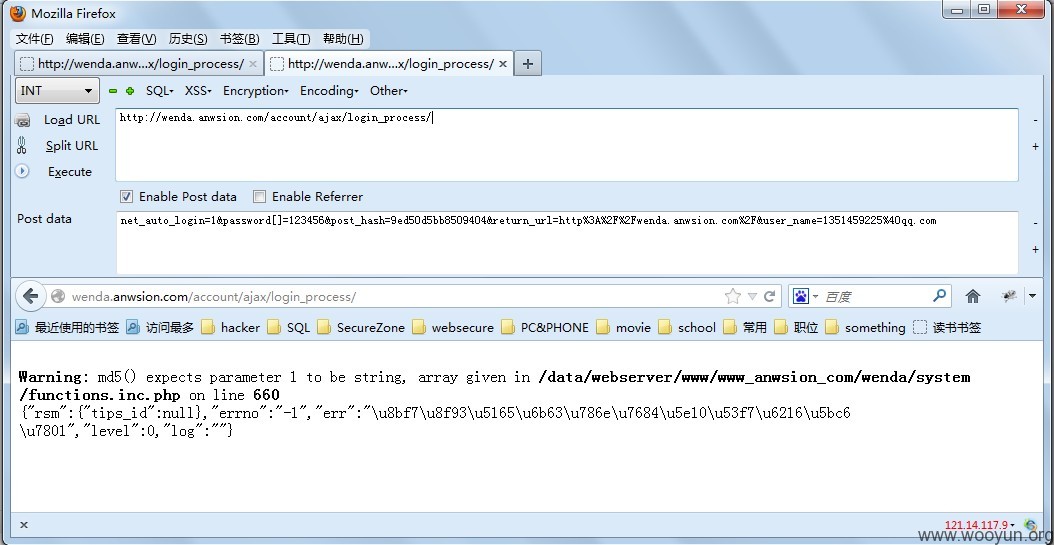Open the search engine selector arrow
Viewport: 1054px width, 545px height.
coord(815,296)
